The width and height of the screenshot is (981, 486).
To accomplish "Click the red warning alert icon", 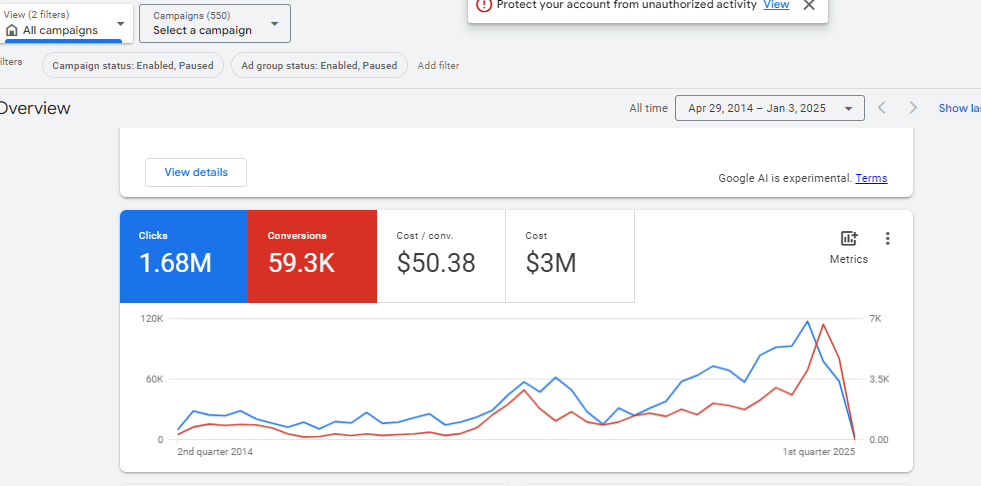I will point(484,5).
